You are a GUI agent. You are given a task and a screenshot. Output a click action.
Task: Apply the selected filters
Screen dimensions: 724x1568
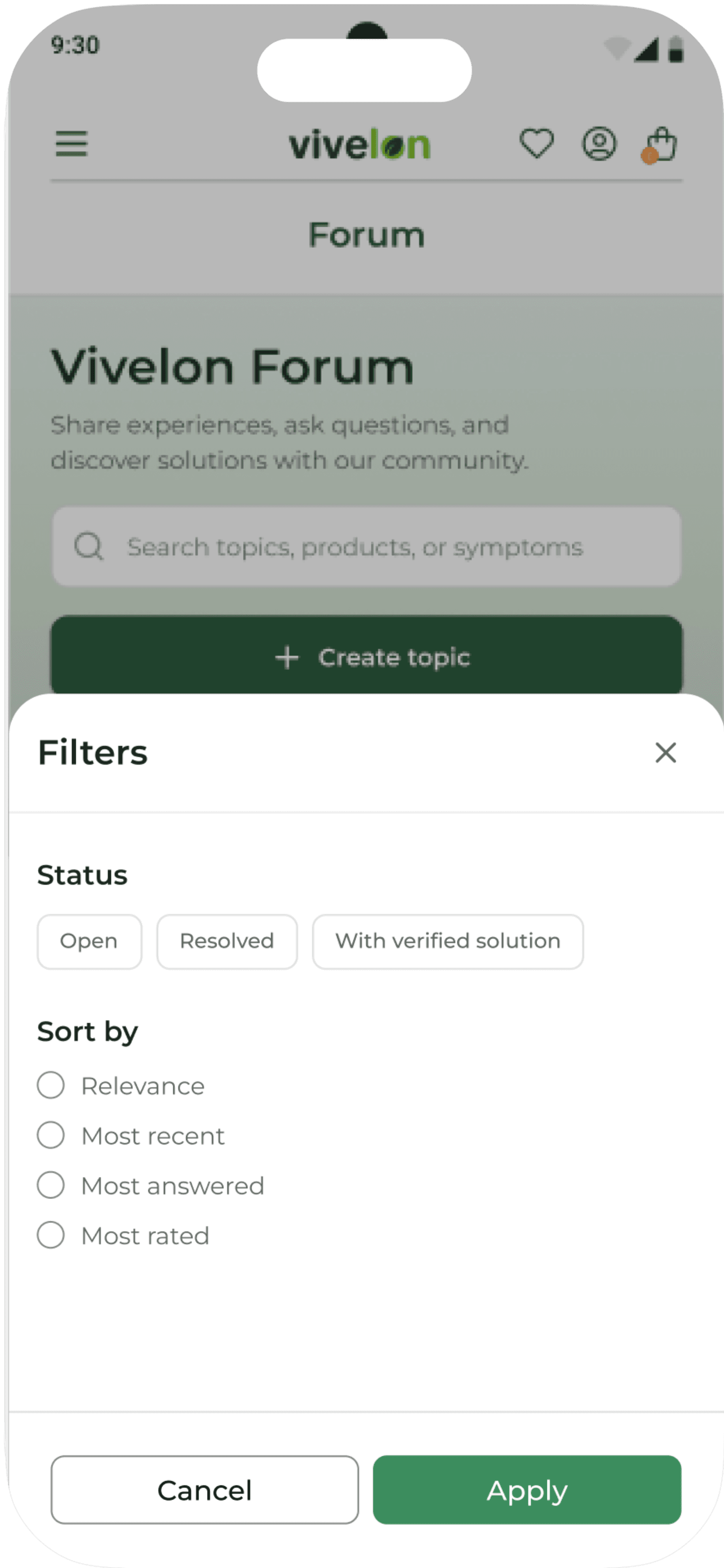pyautogui.click(x=527, y=1489)
